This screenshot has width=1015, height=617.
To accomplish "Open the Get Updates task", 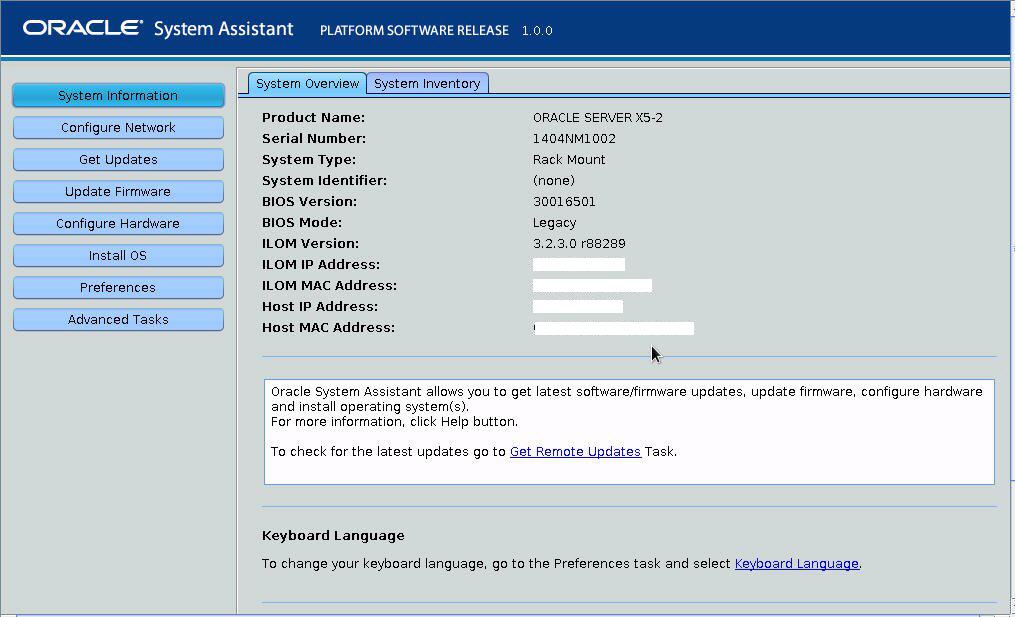I will coord(118,159).
